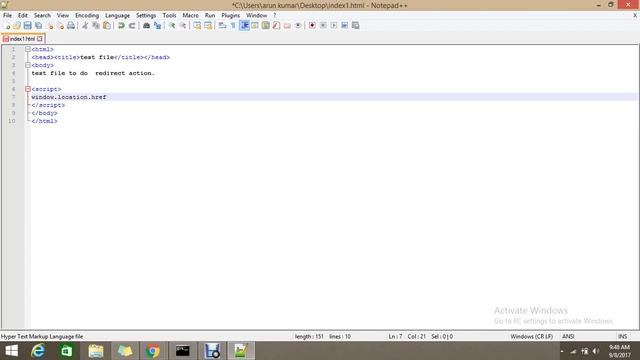640x360 pixels.
Task: Toggle INS insert mode in status bar
Action: [622, 336]
